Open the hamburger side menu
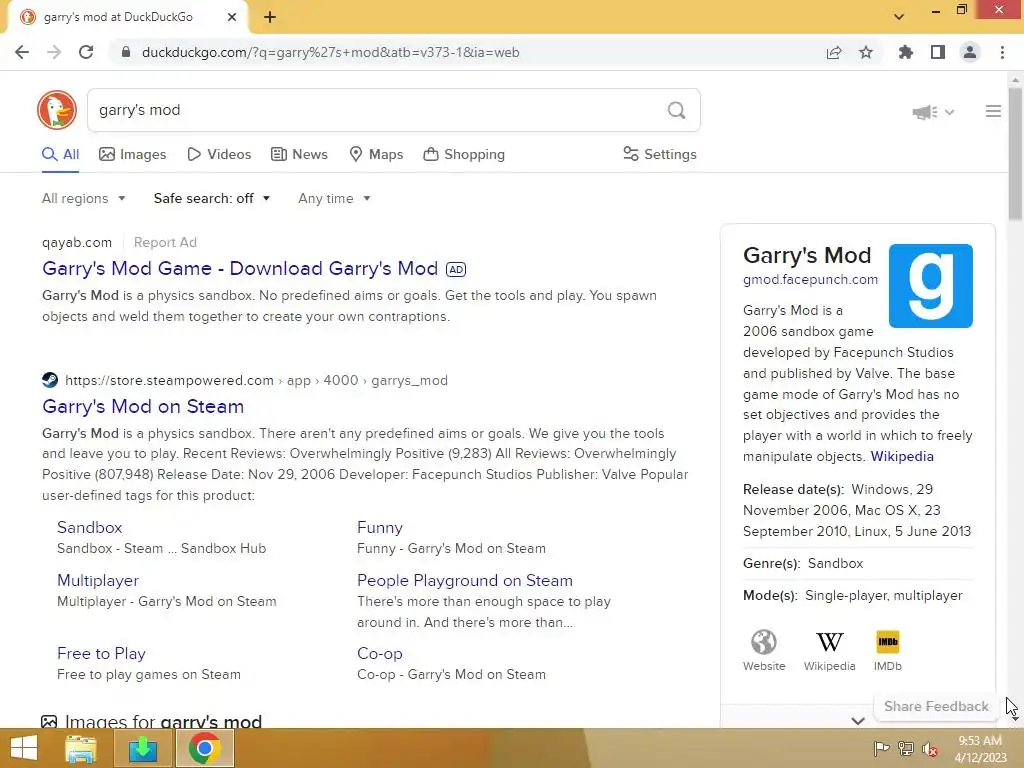 click(993, 112)
